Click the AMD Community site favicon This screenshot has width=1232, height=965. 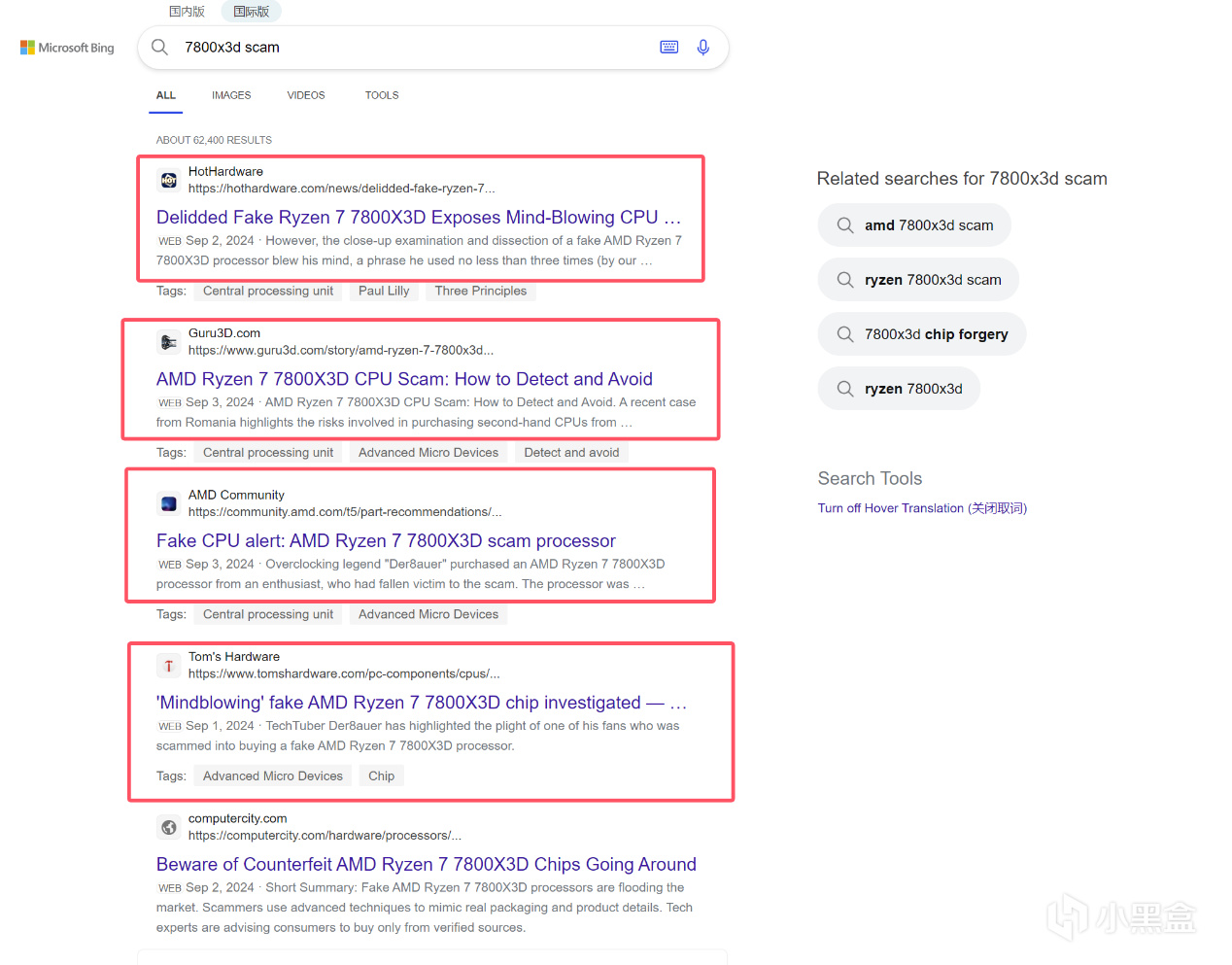click(169, 503)
